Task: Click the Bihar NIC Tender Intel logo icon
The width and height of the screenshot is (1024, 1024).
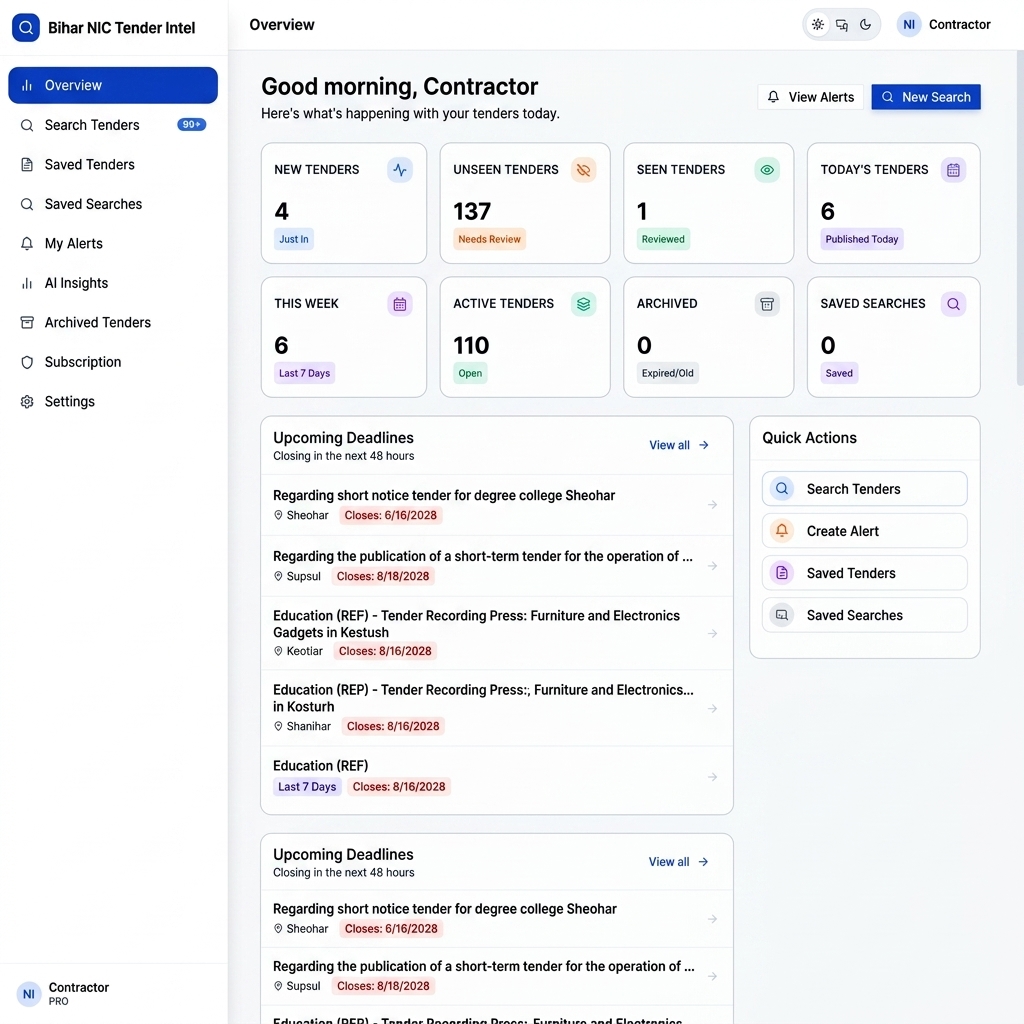Action: click(25, 27)
